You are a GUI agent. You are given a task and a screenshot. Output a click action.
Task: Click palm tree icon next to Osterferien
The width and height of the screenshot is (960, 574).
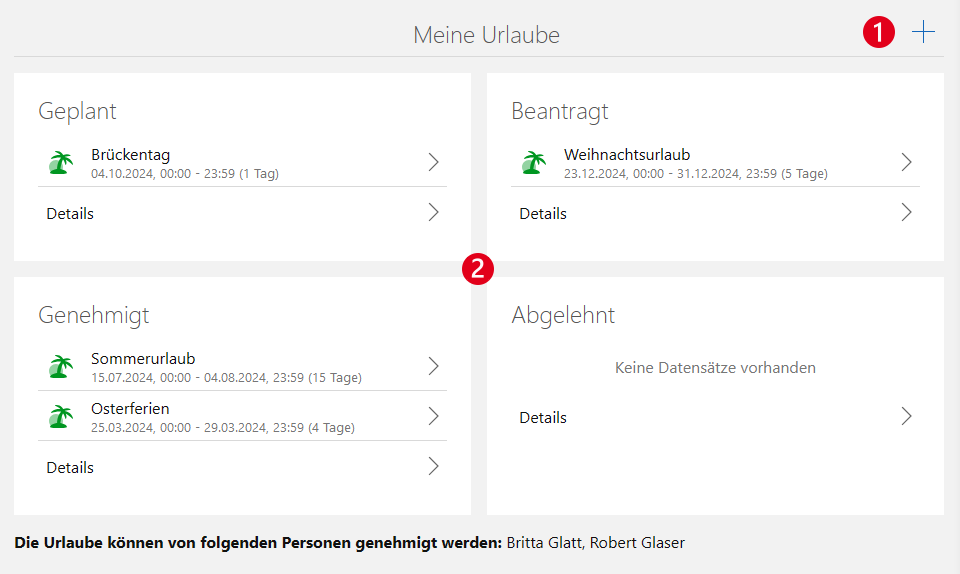[x=62, y=417]
